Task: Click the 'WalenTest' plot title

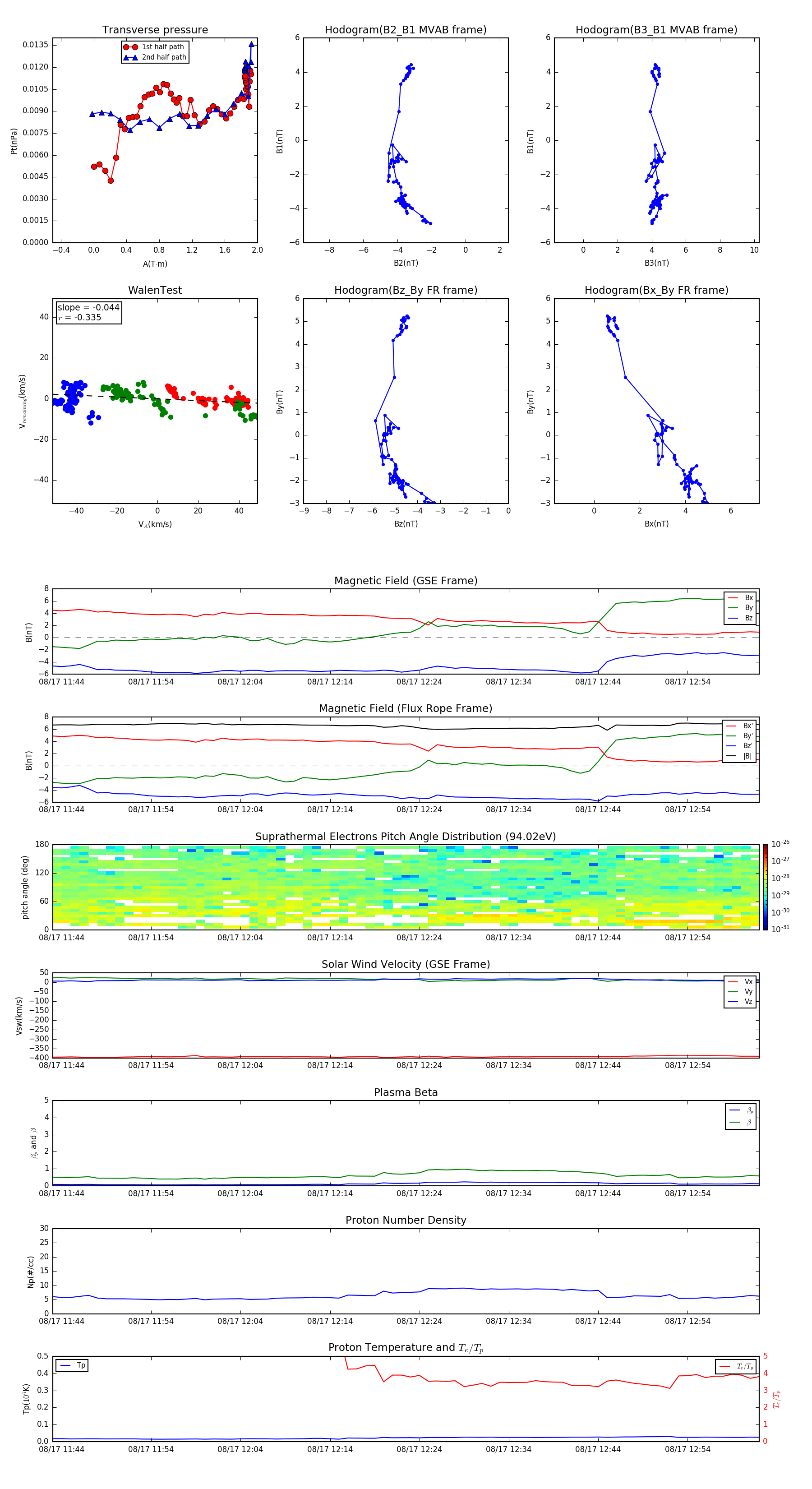Action: pos(155,290)
